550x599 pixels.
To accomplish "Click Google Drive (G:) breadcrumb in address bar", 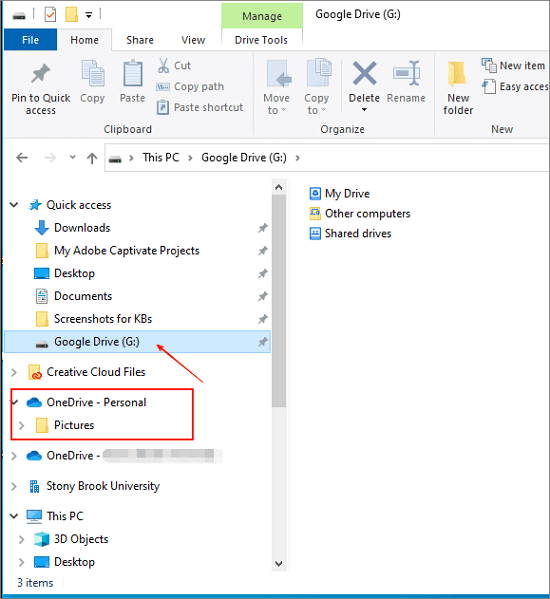I will click(244, 157).
